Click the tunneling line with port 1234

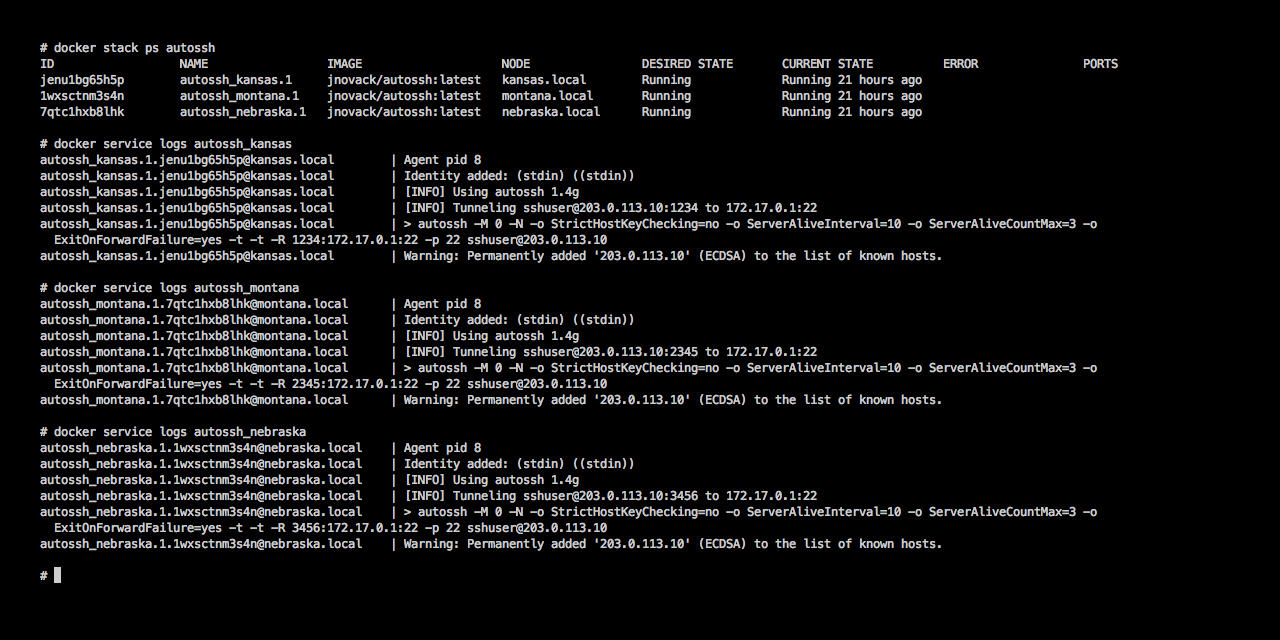610,208
